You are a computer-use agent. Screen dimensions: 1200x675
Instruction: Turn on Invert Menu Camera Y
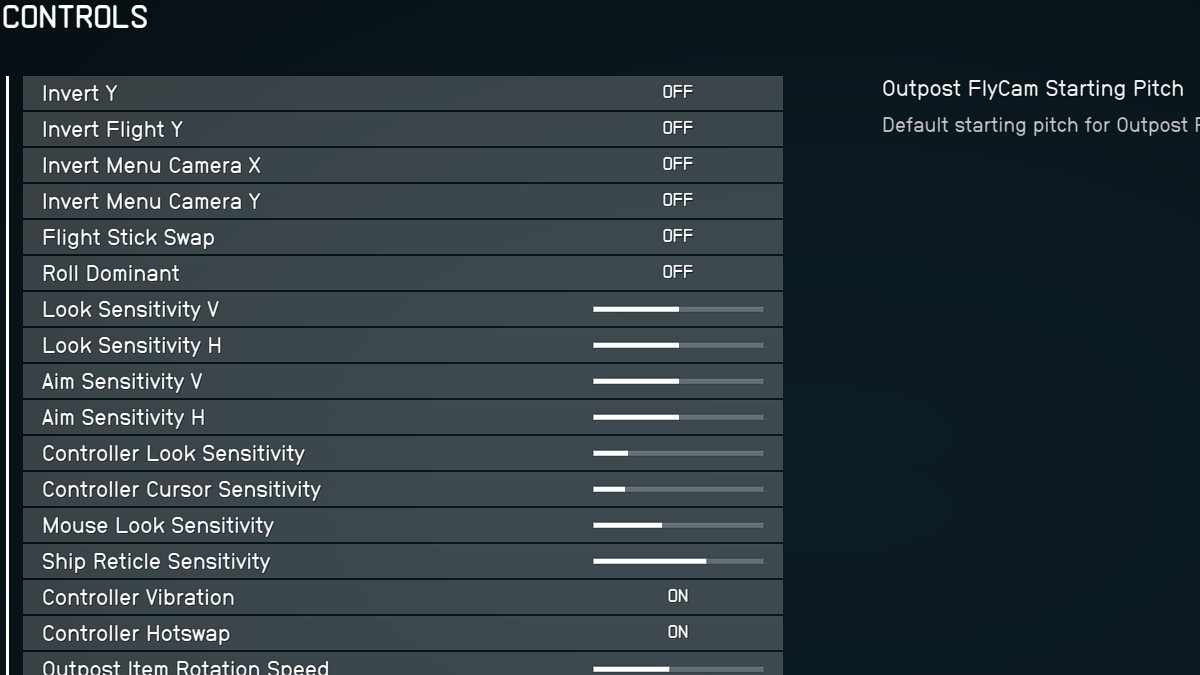677,200
